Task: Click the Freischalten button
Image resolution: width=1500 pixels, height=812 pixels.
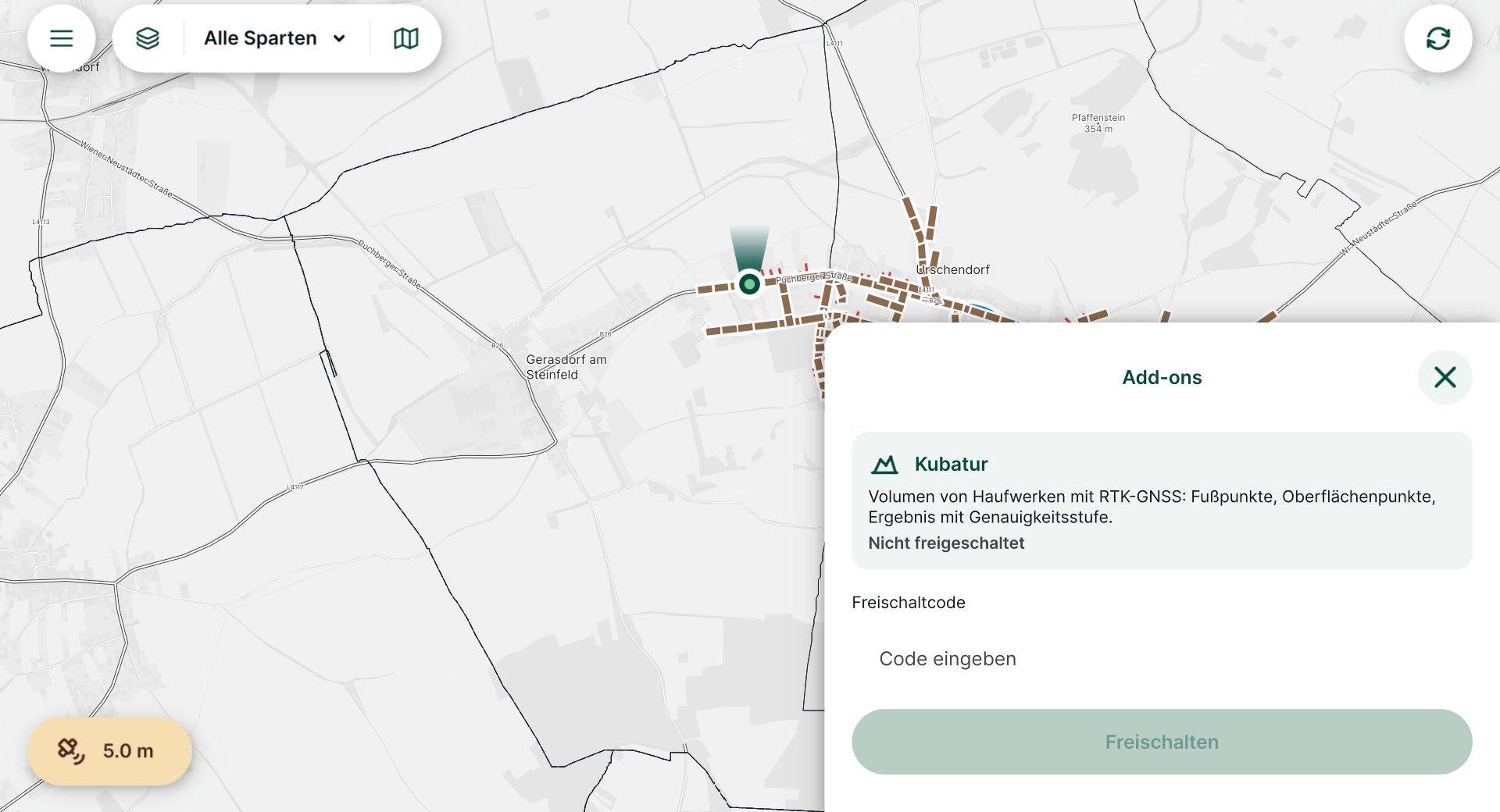Action: click(1162, 742)
